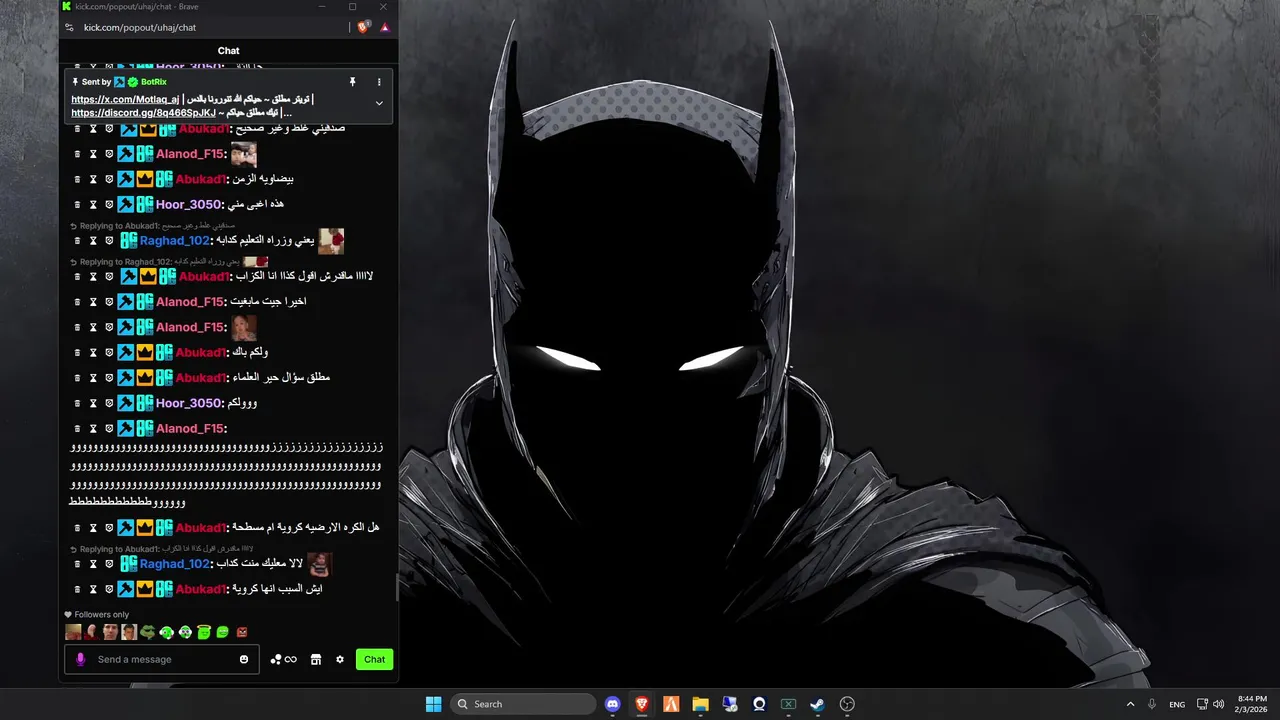
Task: Open pinned message three-dot options menu
Action: click(379, 82)
